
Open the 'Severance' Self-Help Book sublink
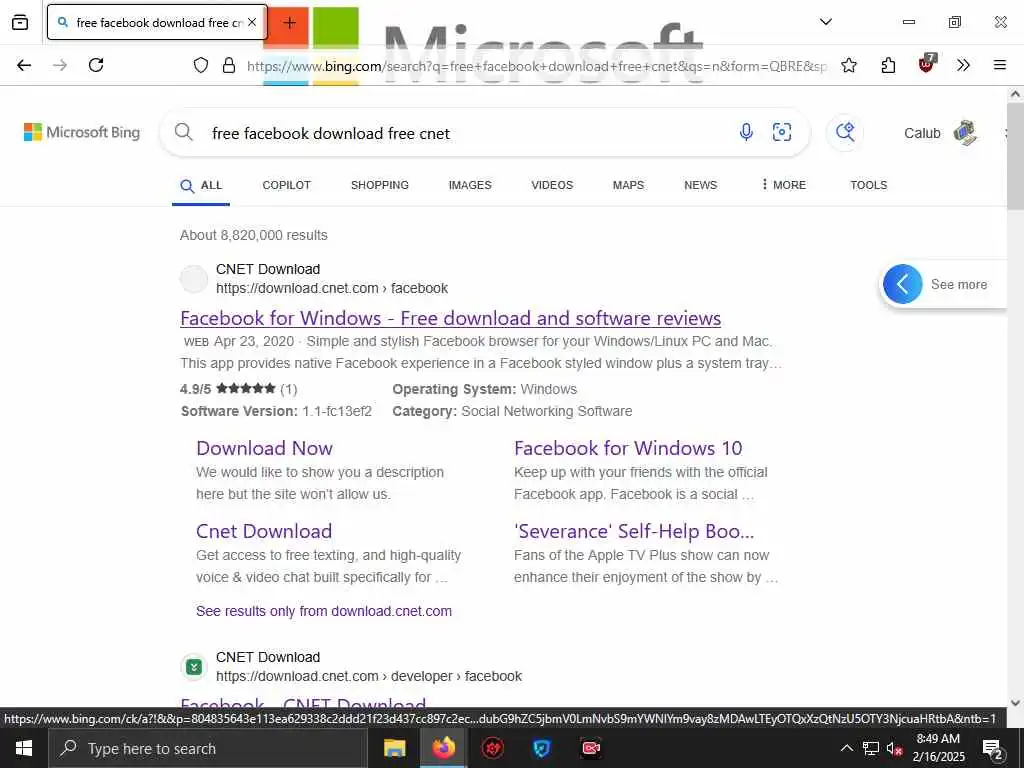tap(634, 531)
